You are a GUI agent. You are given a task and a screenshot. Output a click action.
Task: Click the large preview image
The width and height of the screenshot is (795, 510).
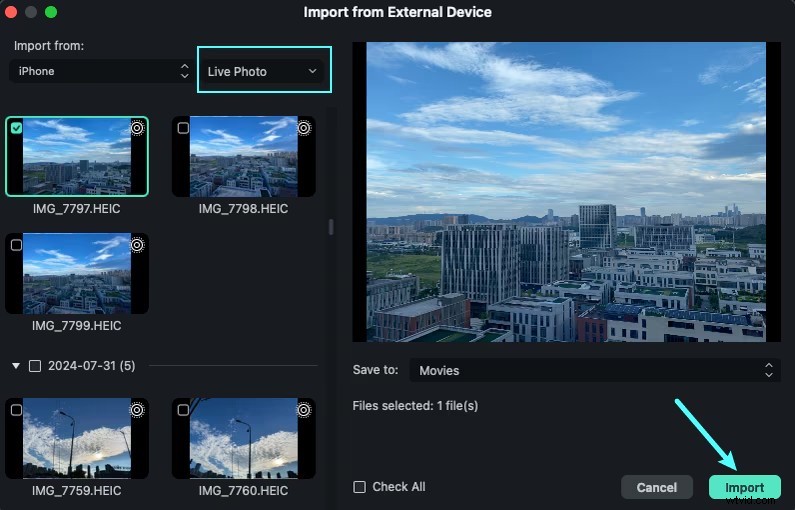click(x=566, y=192)
